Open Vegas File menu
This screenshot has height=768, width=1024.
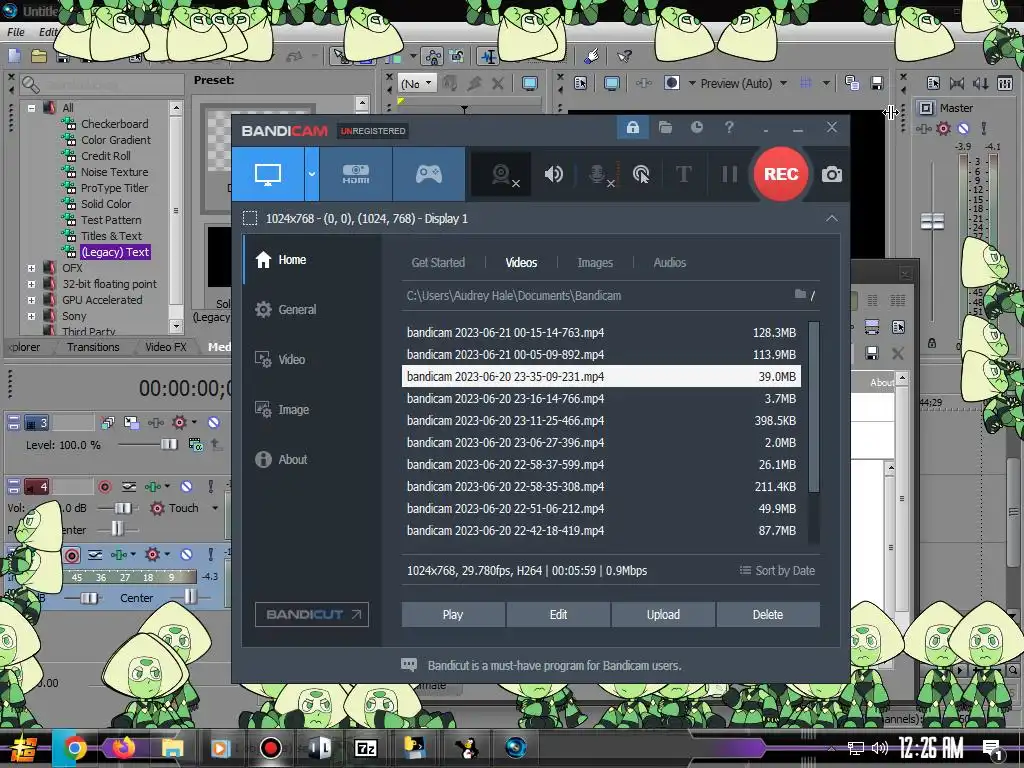[16, 32]
